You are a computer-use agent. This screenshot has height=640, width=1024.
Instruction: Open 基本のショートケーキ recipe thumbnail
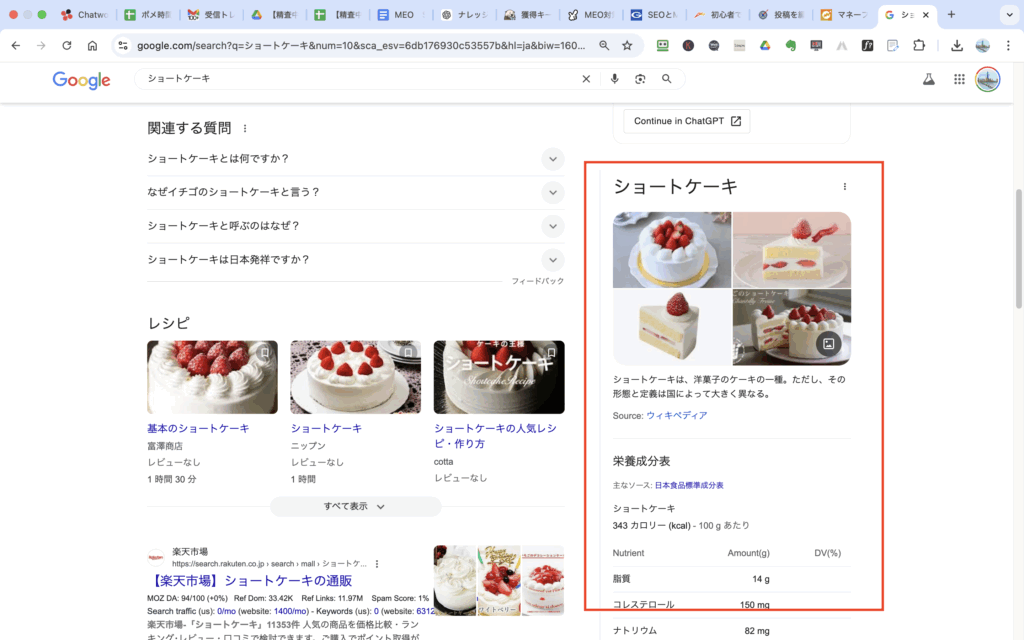coord(212,377)
